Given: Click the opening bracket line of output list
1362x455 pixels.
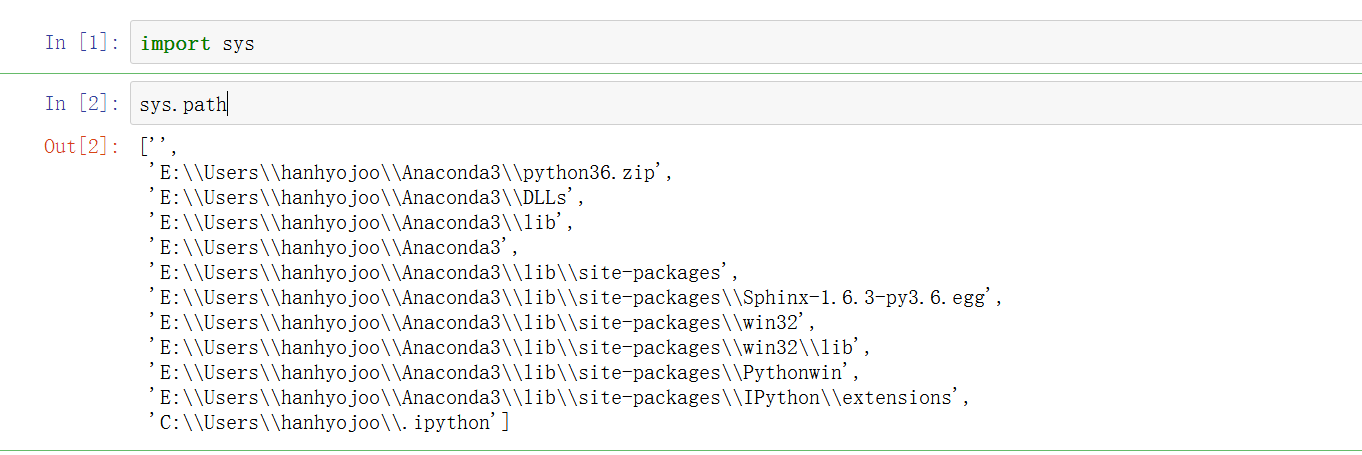Looking at the screenshot, I should point(159,148).
